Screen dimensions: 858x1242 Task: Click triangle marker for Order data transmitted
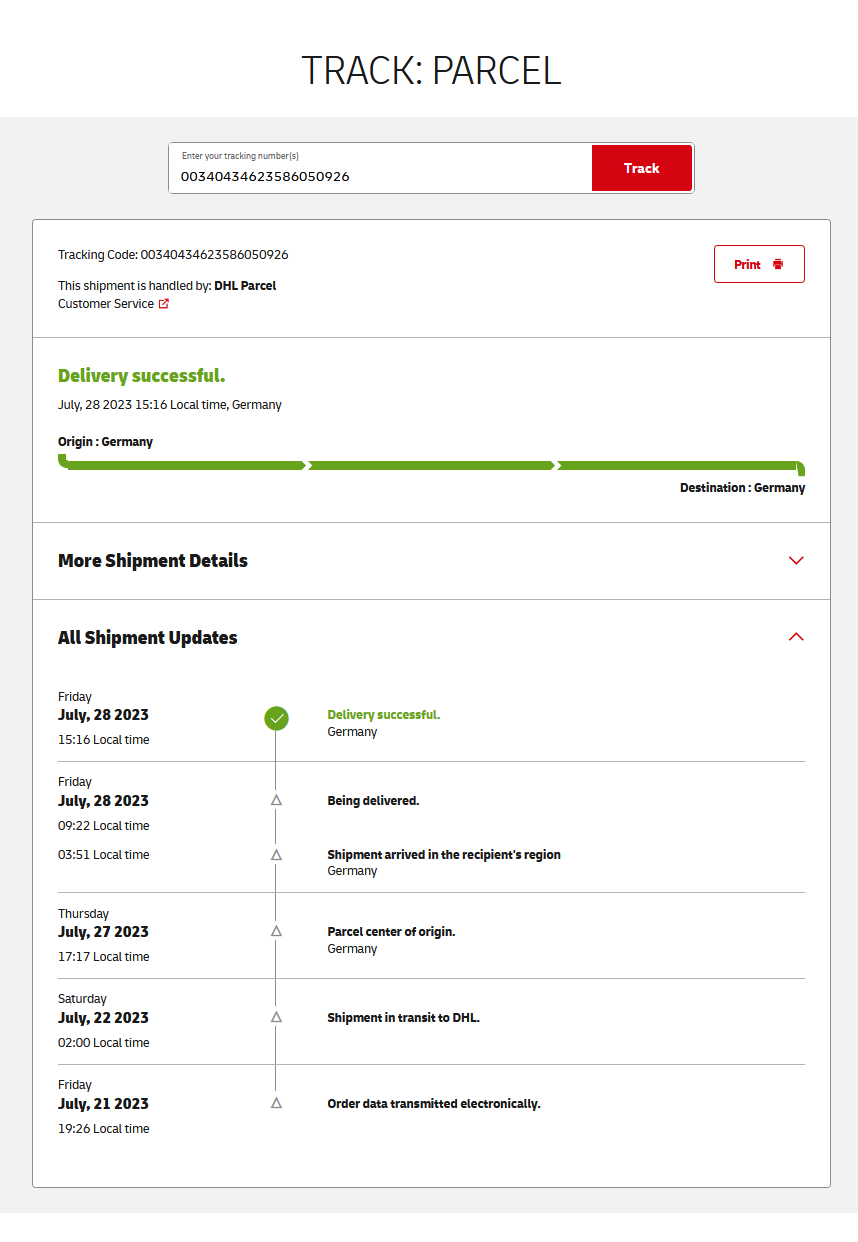276,1103
